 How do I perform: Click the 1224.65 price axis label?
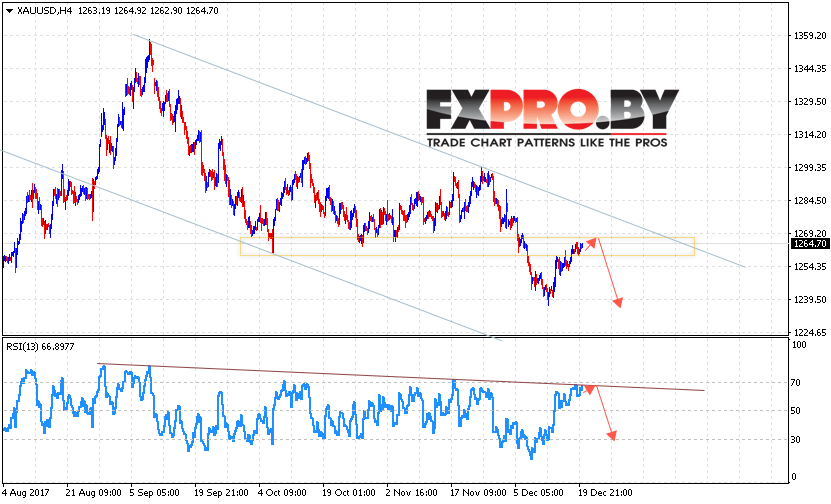[x=809, y=332]
